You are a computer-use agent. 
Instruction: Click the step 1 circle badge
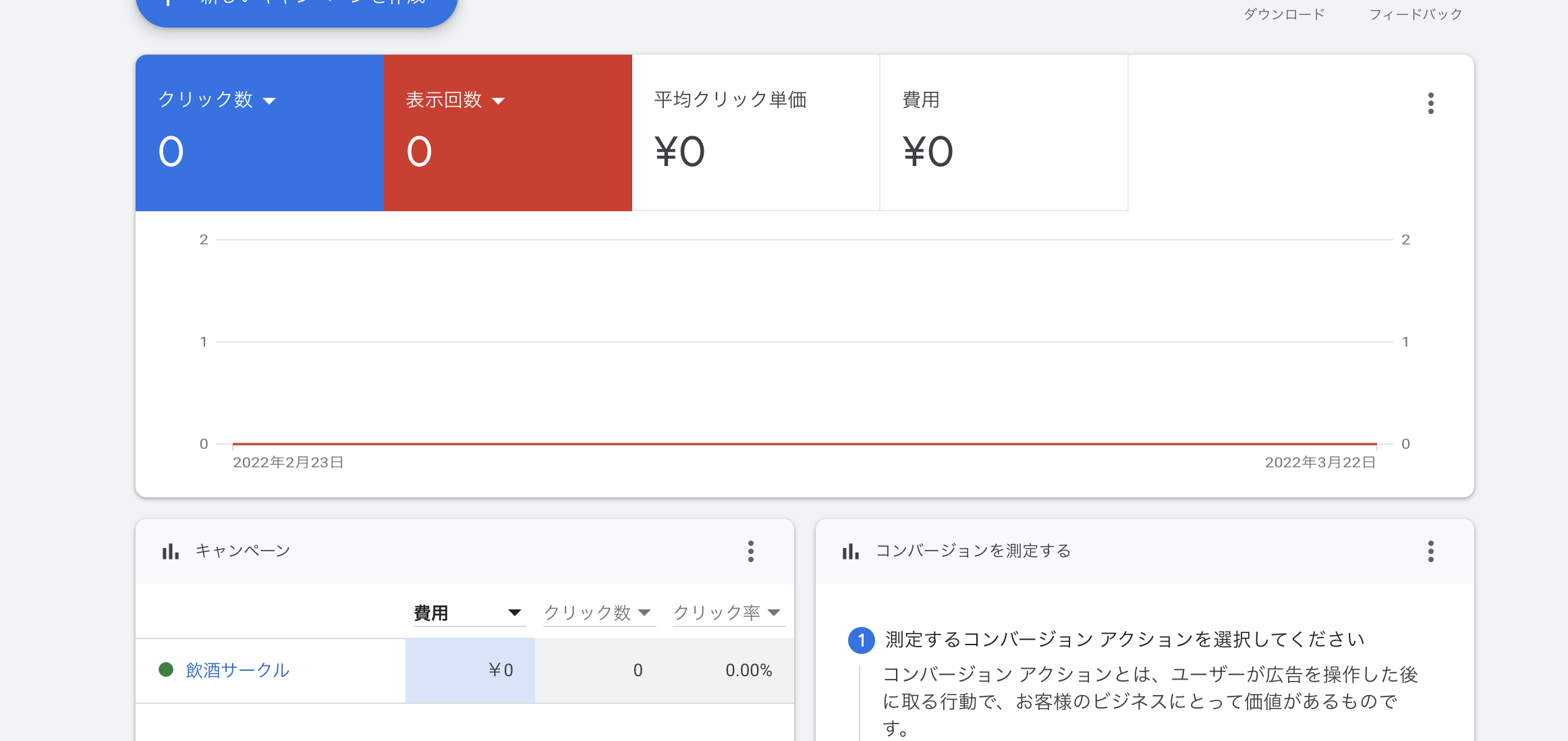pos(861,640)
